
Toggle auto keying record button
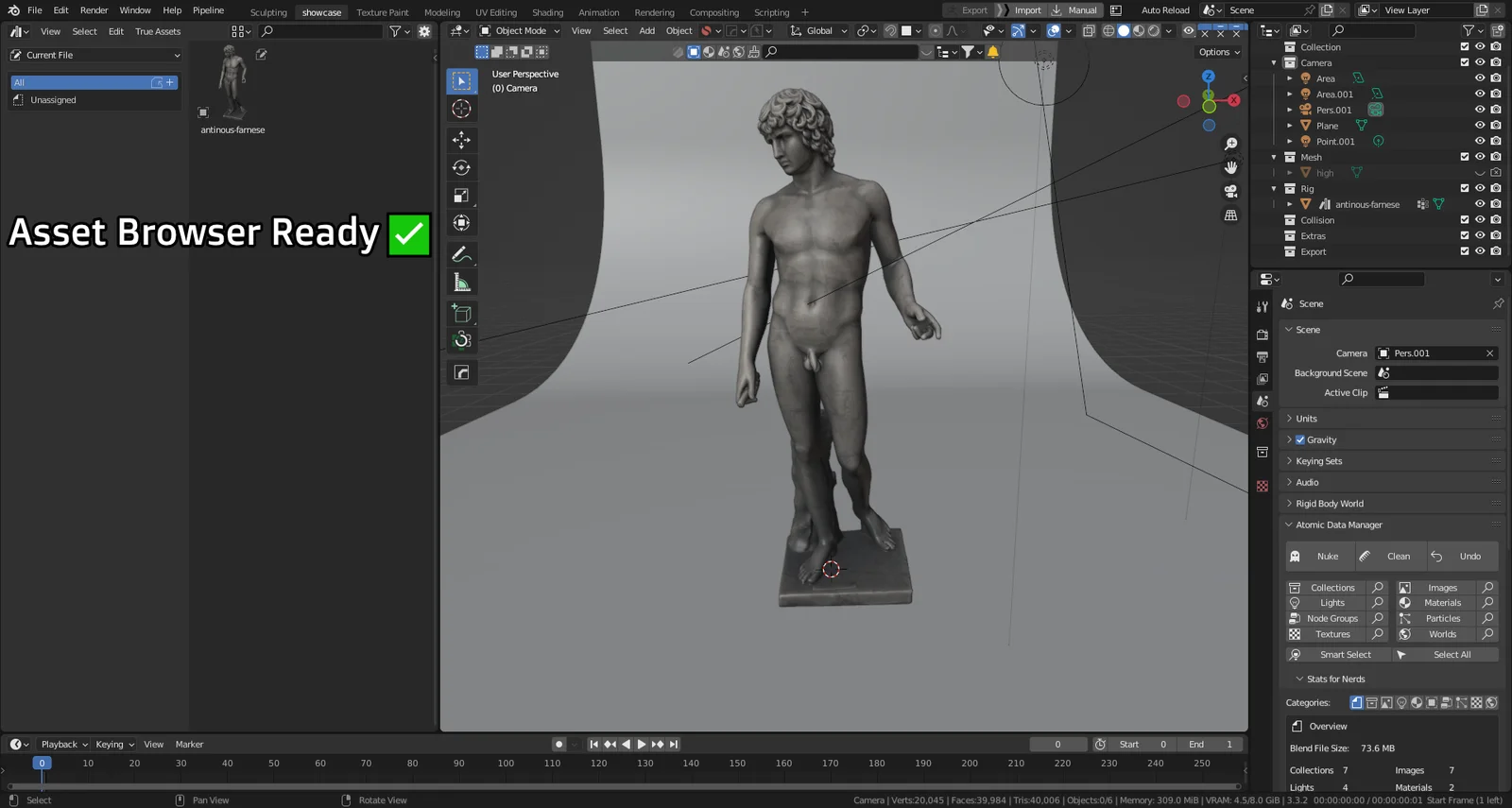tap(558, 745)
